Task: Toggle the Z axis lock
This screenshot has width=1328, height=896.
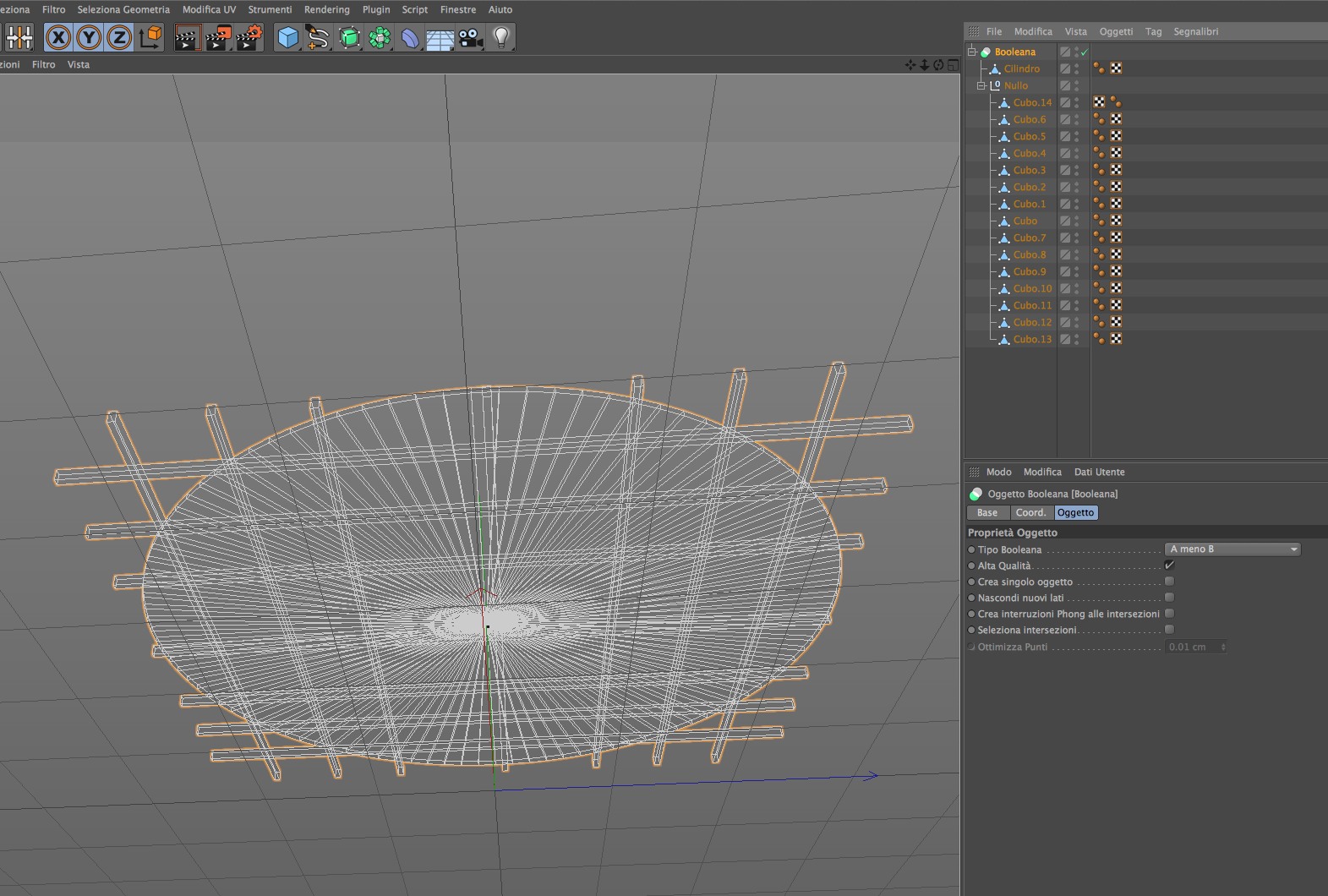Action: click(119, 37)
